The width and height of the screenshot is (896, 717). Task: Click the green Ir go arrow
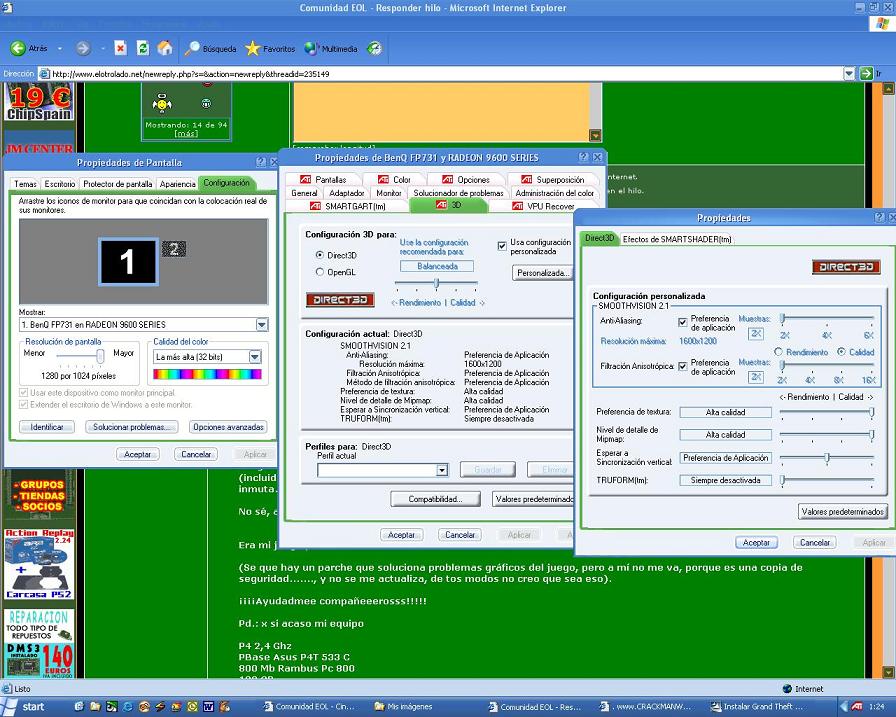coord(866,74)
